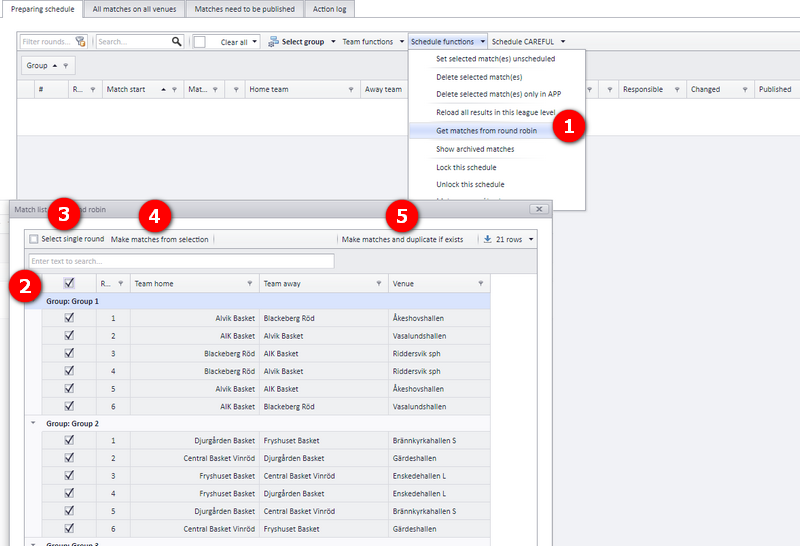Image resolution: width=800 pixels, height=546 pixels.
Task: Uncheck Central Basket Vinröd vs Djurgården Basket row
Action: [x=69, y=458]
